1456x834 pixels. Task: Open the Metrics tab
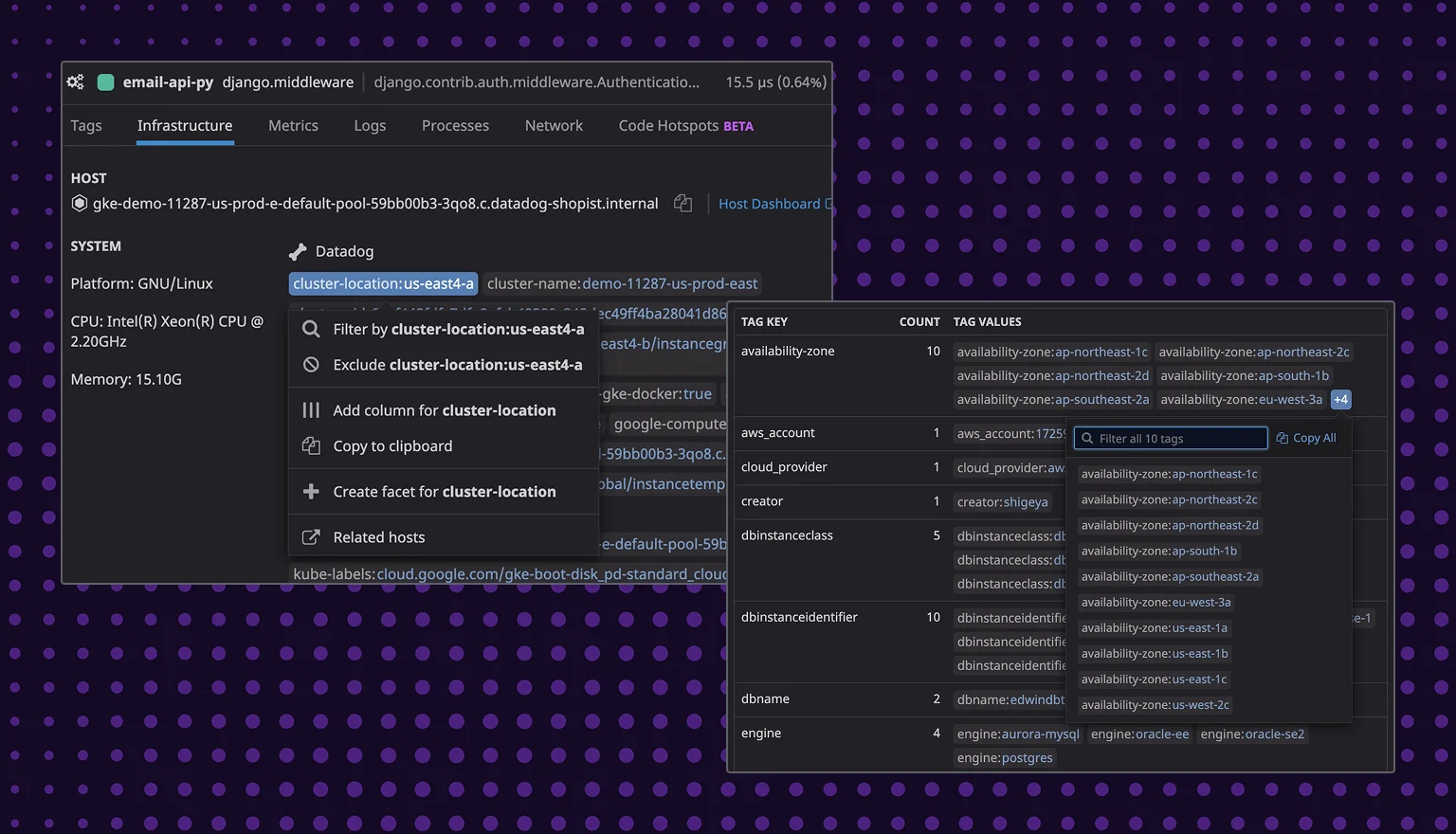point(293,126)
